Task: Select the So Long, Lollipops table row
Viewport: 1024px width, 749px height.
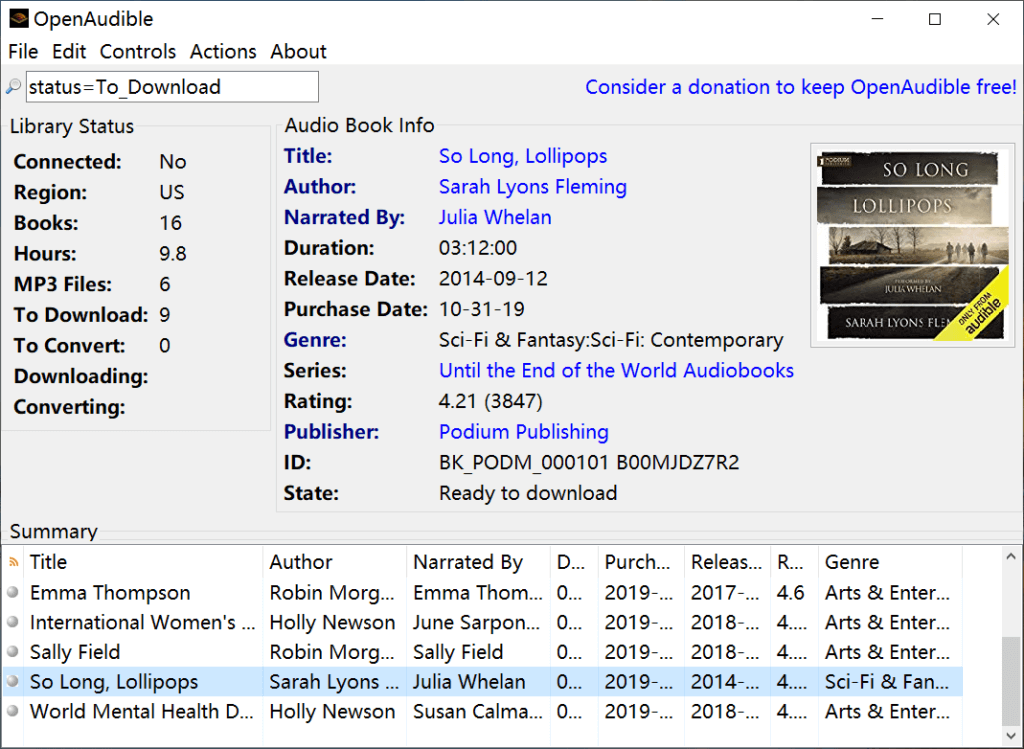Action: pyautogui.click(x=482, y=682)
